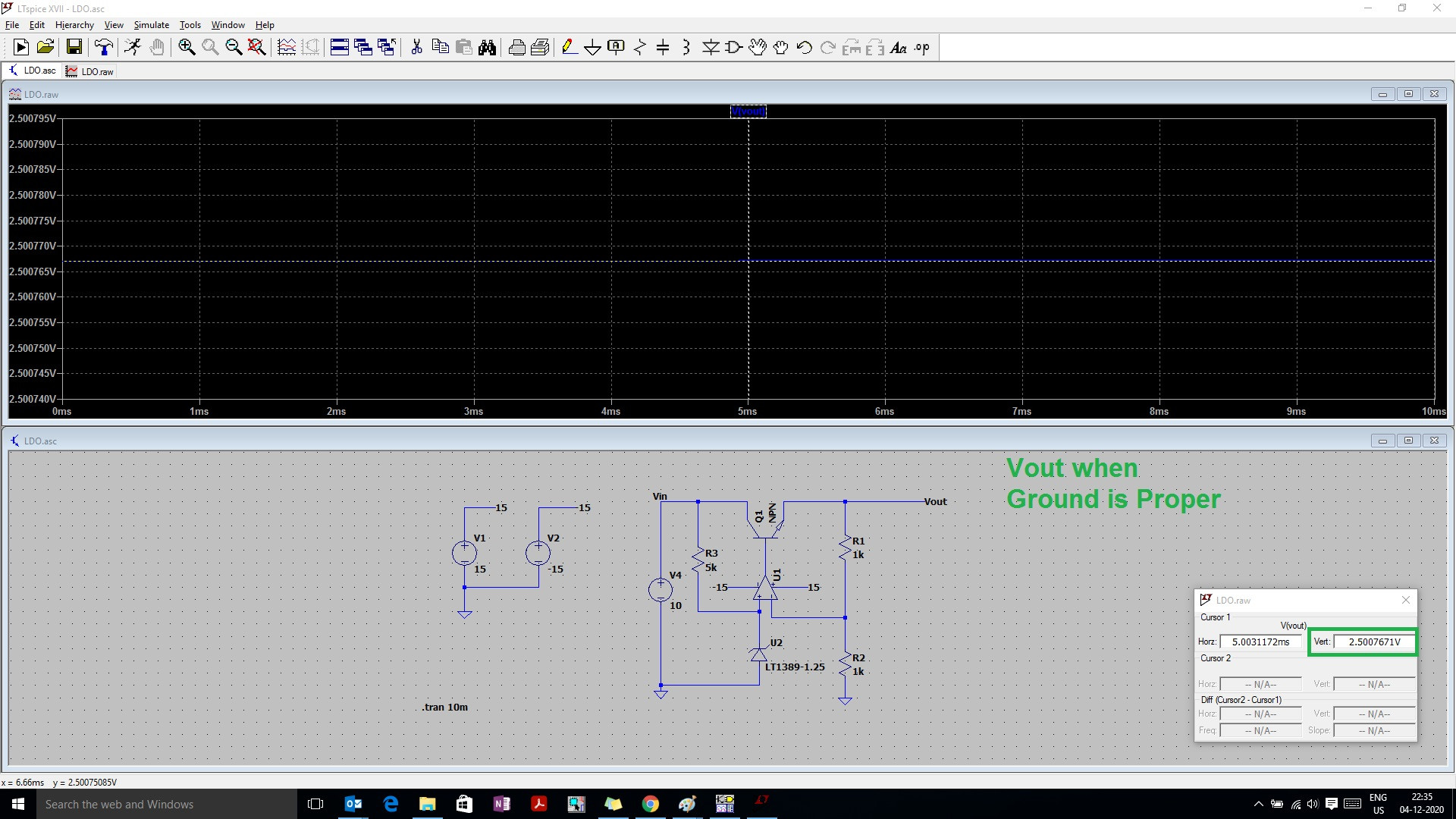This screenshot has height=819, width=1456.
Task: Click the Print icon
Action: (x=517, y=48)
